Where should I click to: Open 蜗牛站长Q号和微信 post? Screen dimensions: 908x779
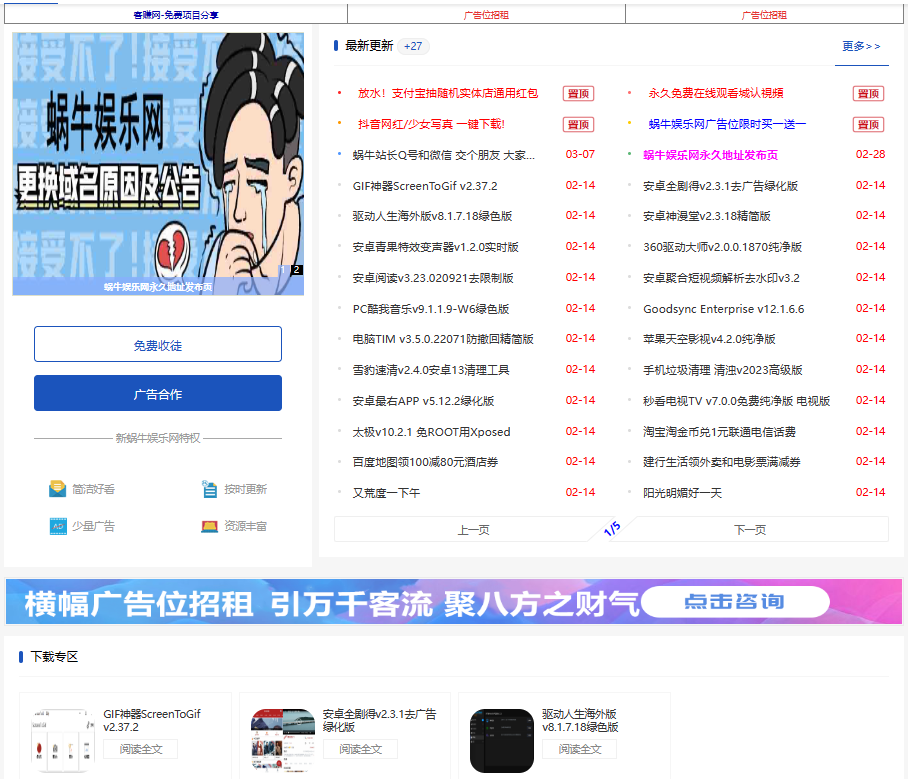click(444, 155)
